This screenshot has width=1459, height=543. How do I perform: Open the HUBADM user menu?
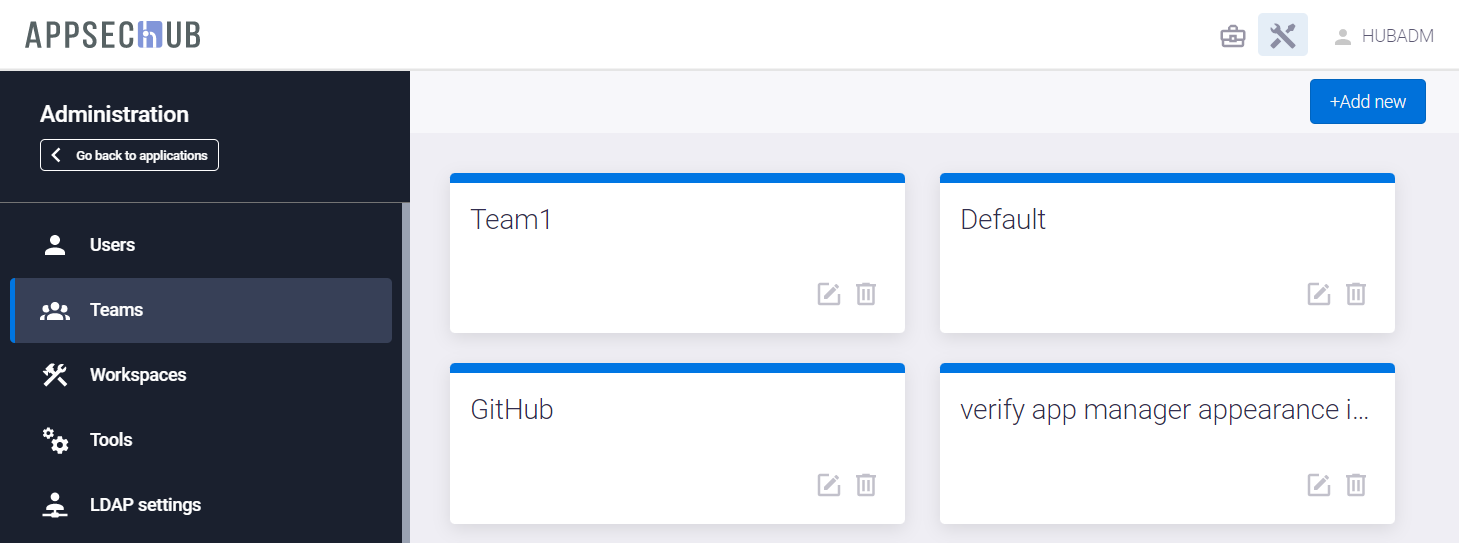pos(1384,37)
